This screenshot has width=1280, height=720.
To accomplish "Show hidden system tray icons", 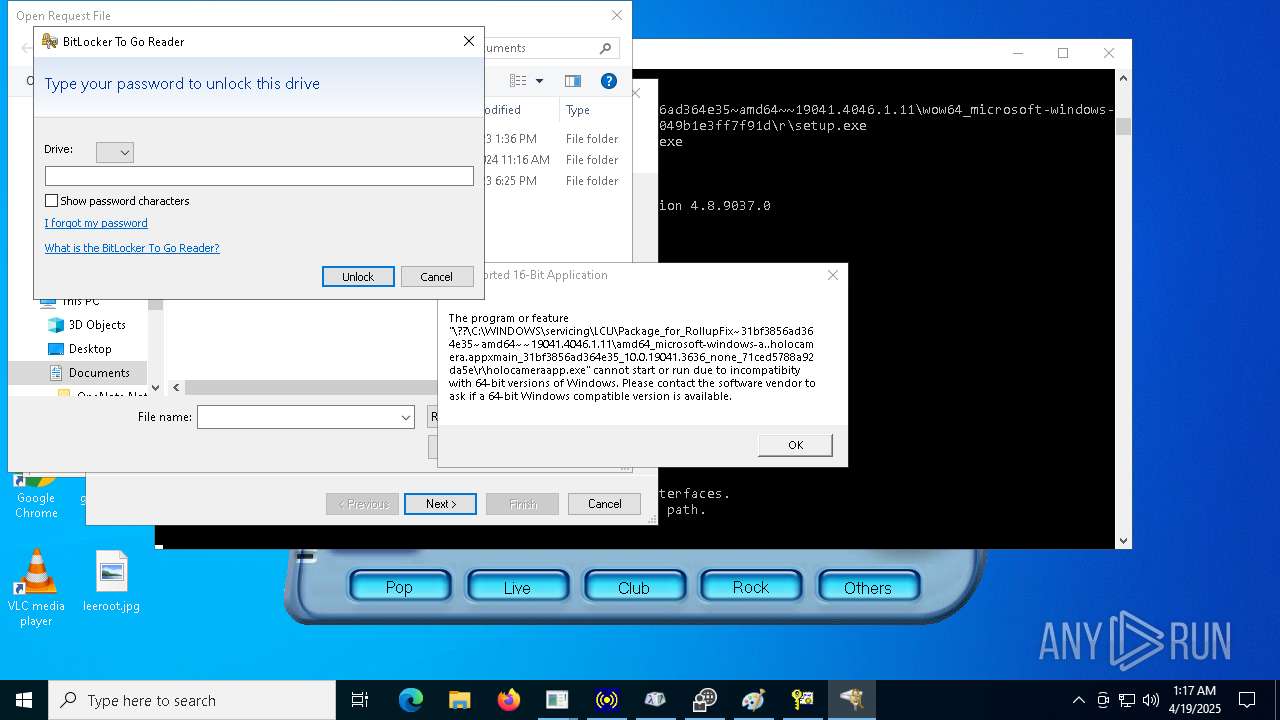I will pos(1078,700).
